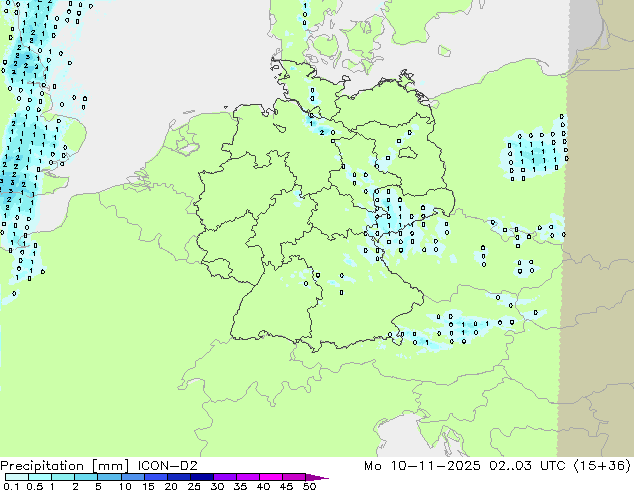Select the 5–10 mm legend color box

(x=109, y=477)
